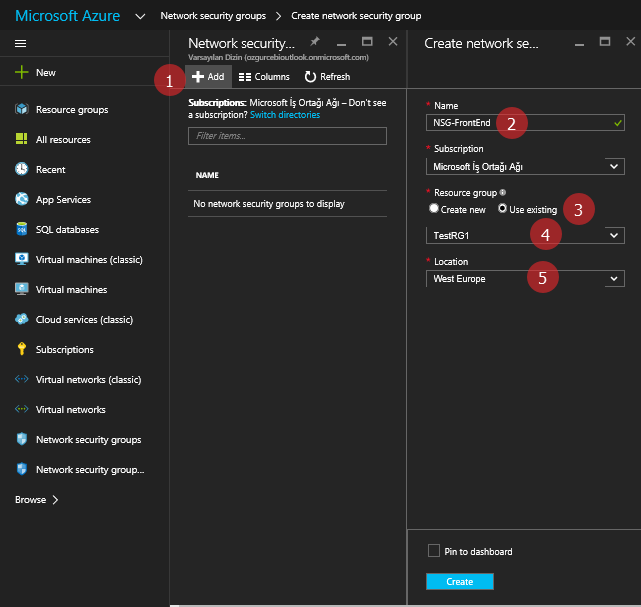Click the All resources grid icon

(x=22, y=139)
